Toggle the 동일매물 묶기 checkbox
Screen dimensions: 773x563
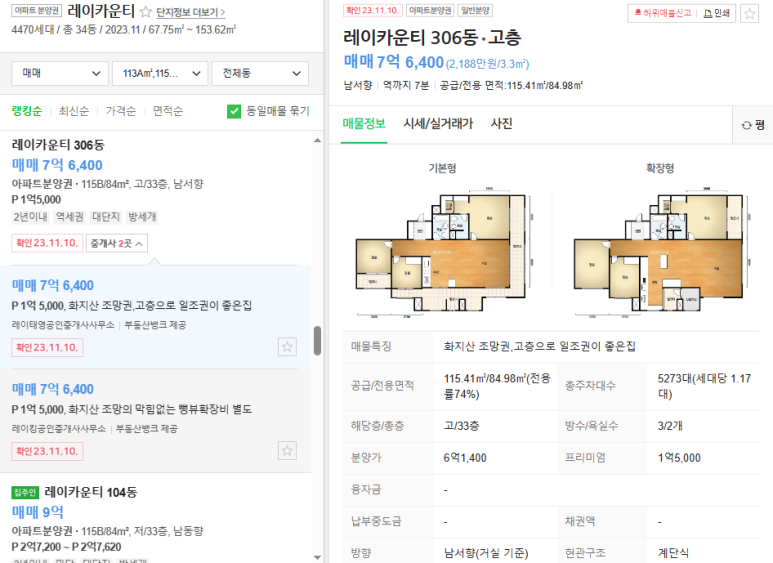[x=234, y=111]
